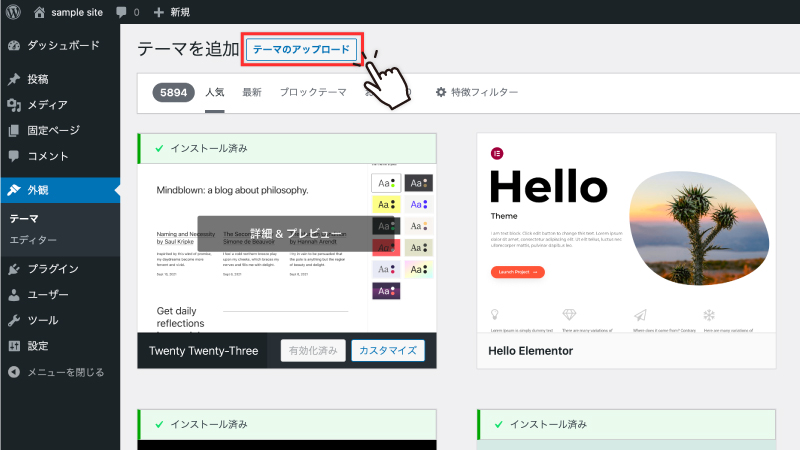Open メディア menu

tap(47, 105)
